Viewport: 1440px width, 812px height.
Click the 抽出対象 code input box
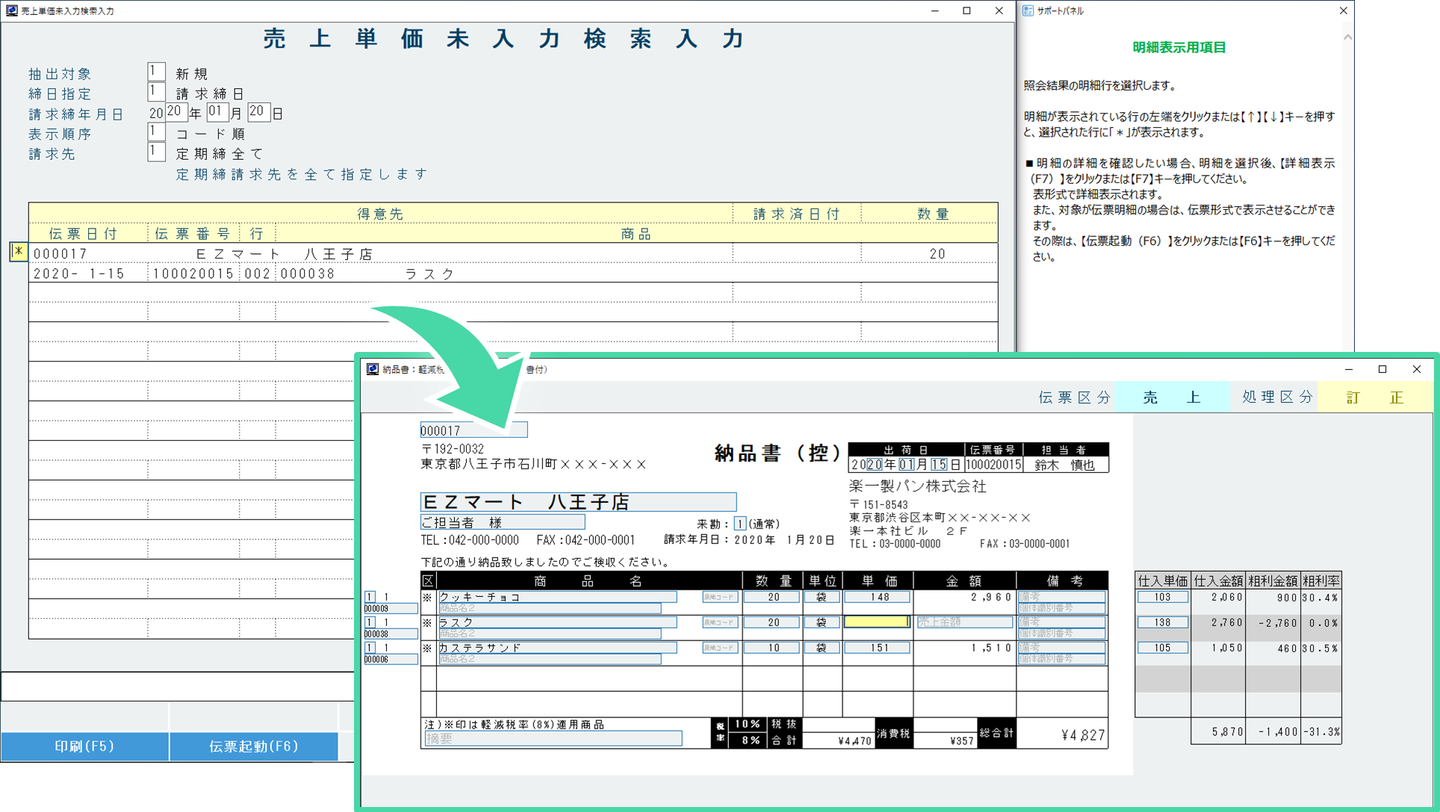(156, 73)
